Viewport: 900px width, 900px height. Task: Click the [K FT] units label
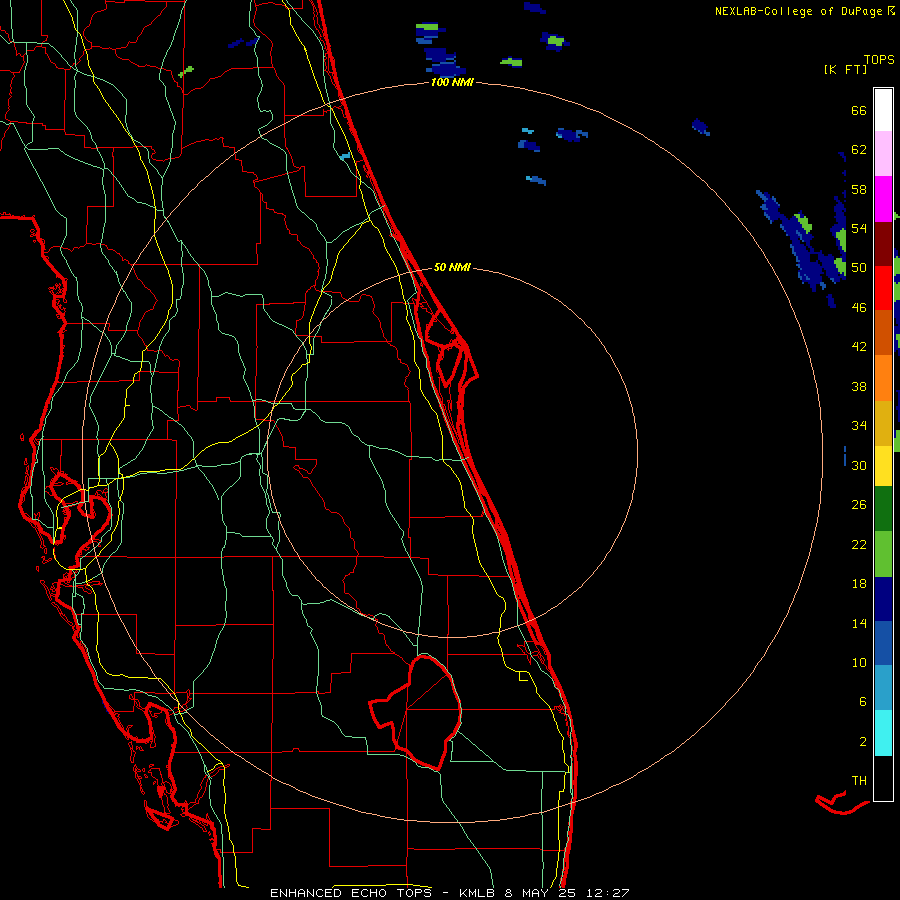click(845, 69)
